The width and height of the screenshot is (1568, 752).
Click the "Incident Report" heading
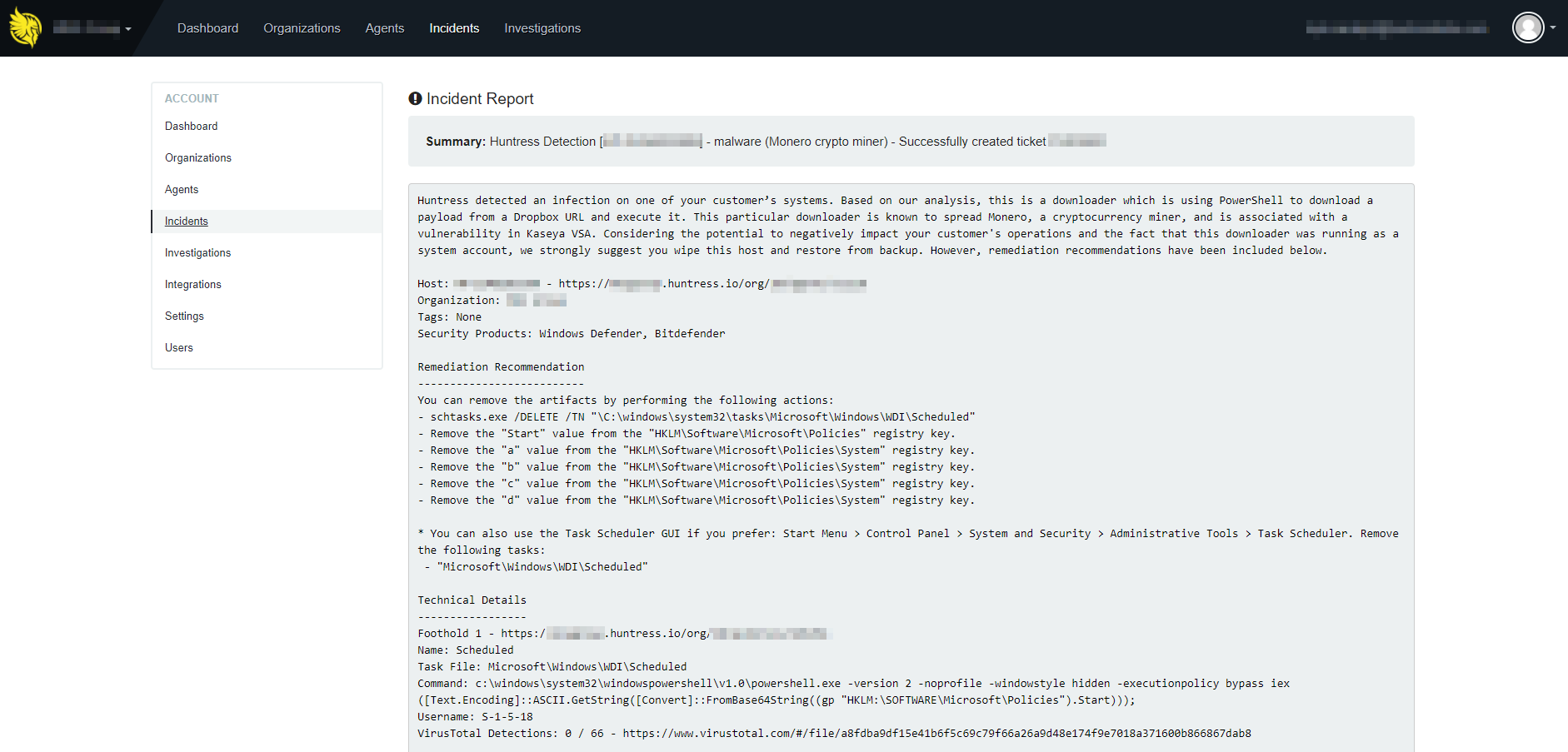click(x=480, y=99)
